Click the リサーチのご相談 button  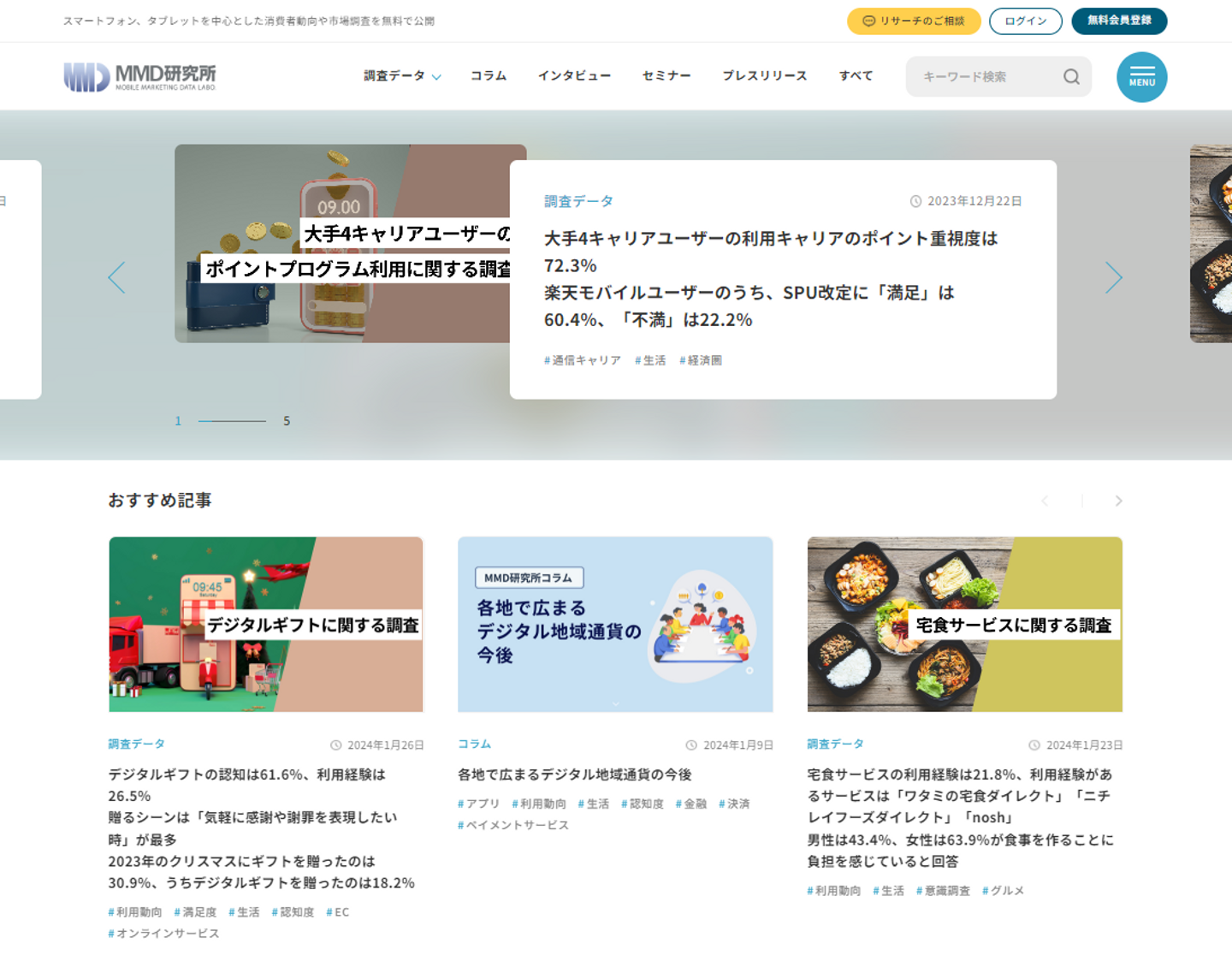coord(914,21)
